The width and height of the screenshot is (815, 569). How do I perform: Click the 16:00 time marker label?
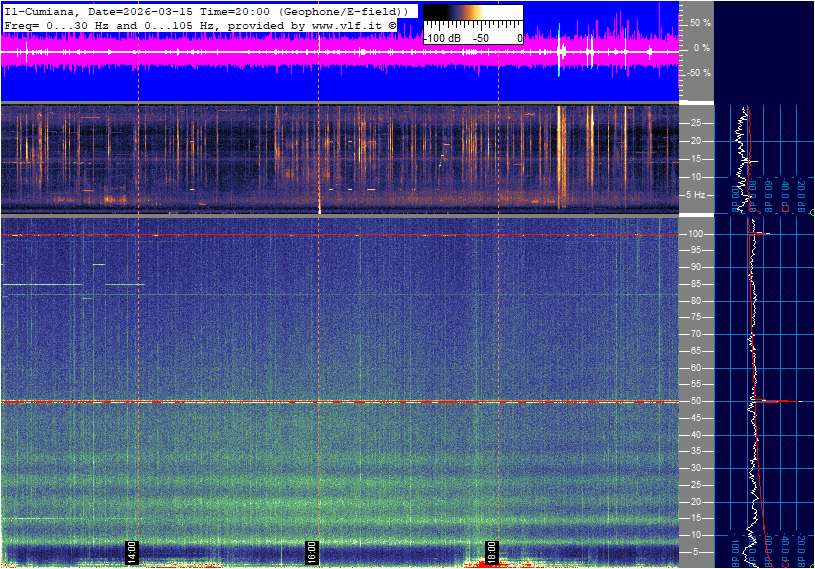tap(311, 551)
